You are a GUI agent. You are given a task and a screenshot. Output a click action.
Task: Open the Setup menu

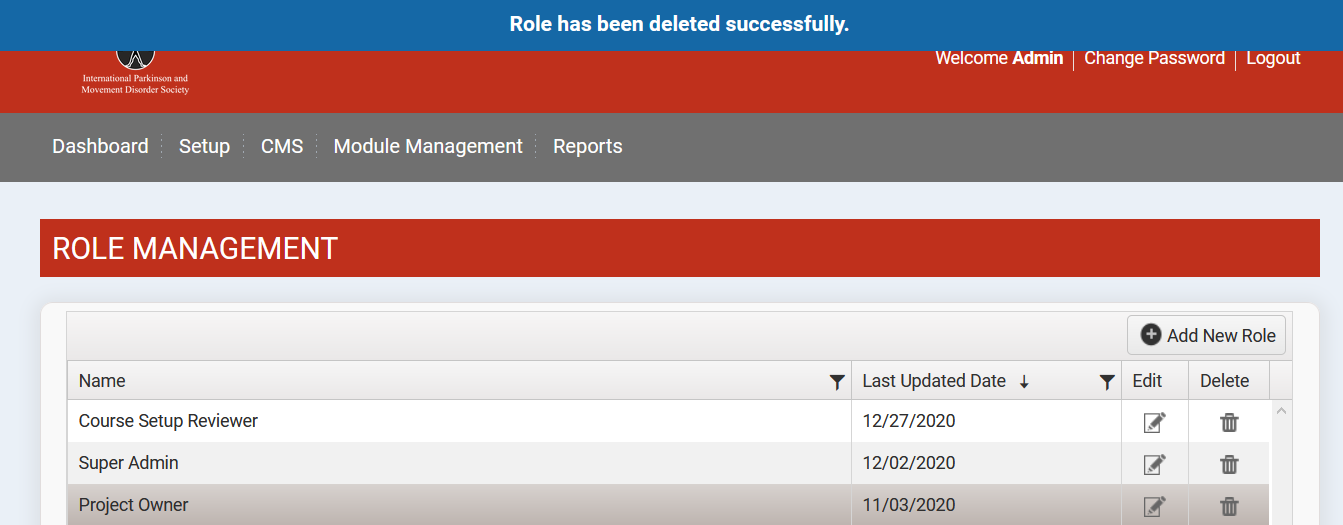pos(204,146)
